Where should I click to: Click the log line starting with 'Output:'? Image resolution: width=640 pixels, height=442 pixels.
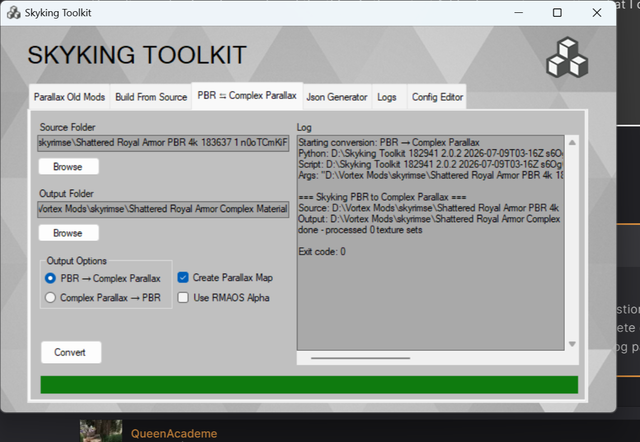(x=429, y=219)
